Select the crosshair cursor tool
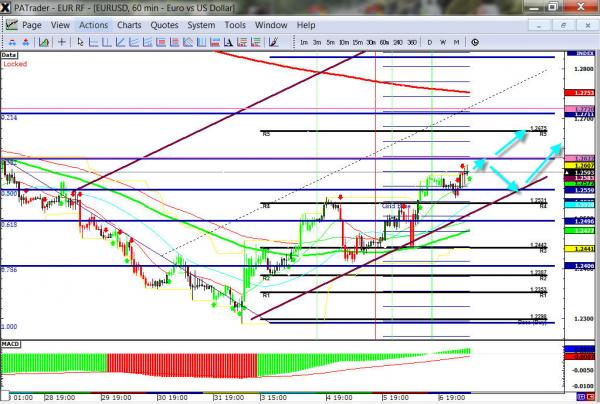The height and width of the screenshot is (404, 600). [62, 42]
